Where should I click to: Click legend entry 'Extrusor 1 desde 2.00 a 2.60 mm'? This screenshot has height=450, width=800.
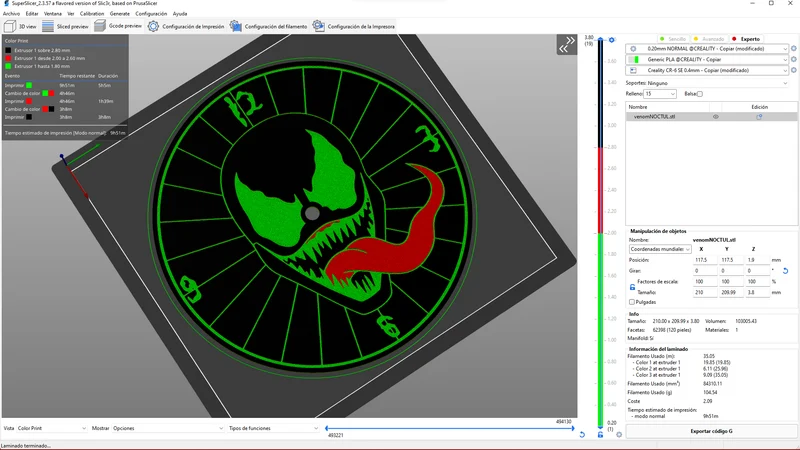pyautogui.click(x=49, y=58)
